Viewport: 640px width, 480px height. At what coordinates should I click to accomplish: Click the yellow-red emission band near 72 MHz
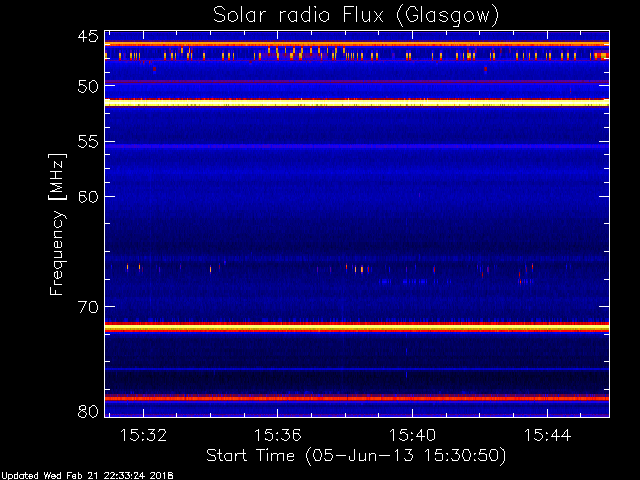click(357, 327)
